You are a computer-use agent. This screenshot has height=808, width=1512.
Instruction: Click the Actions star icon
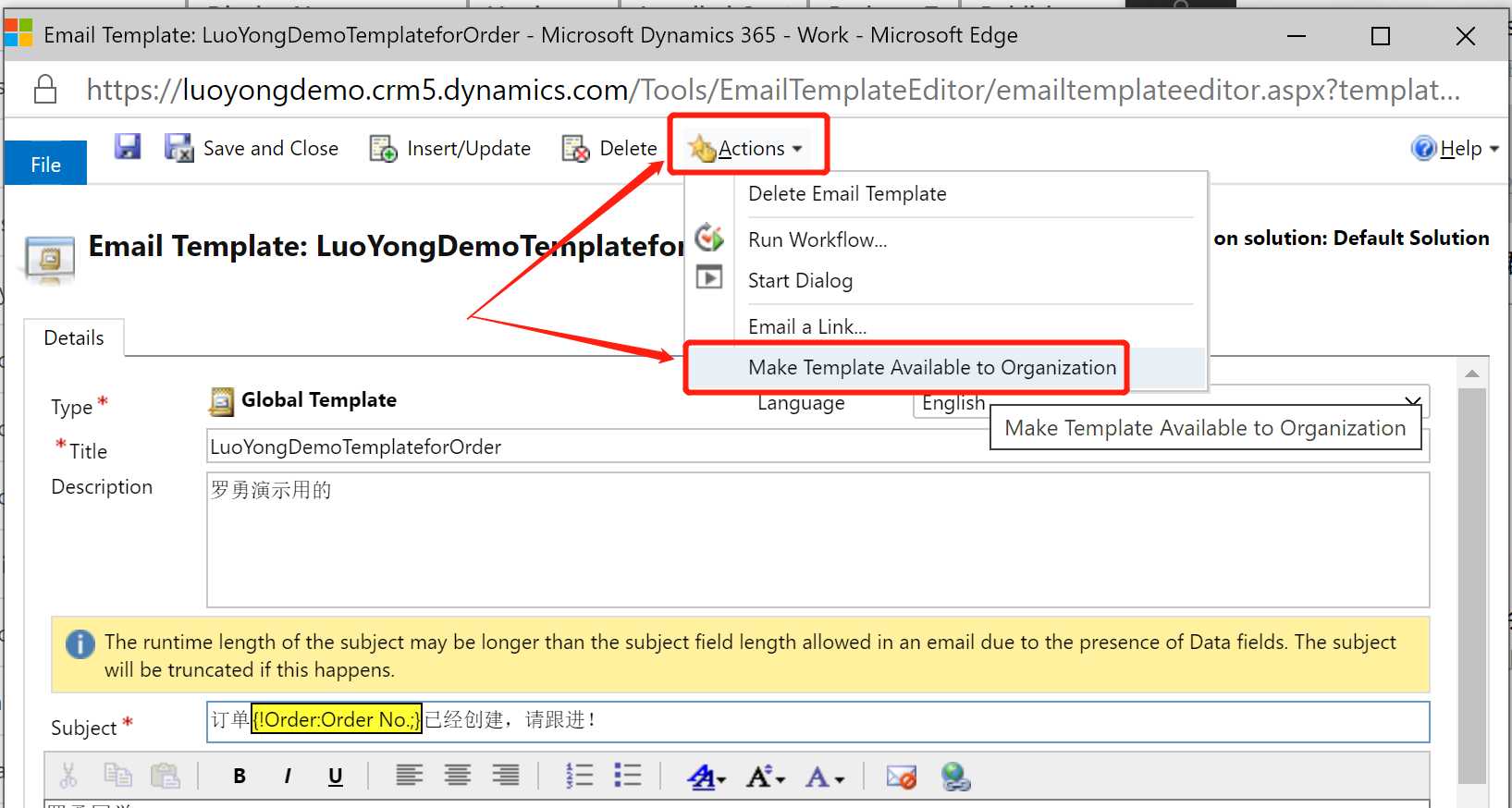(703, 148)
